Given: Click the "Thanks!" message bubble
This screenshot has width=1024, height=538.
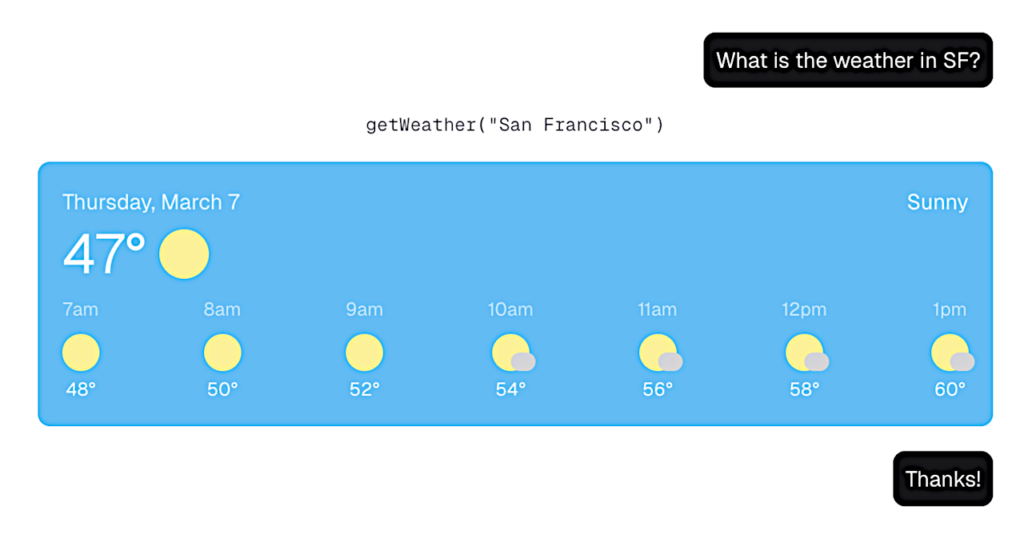Looking at the screenshot, I should point(943,479).
